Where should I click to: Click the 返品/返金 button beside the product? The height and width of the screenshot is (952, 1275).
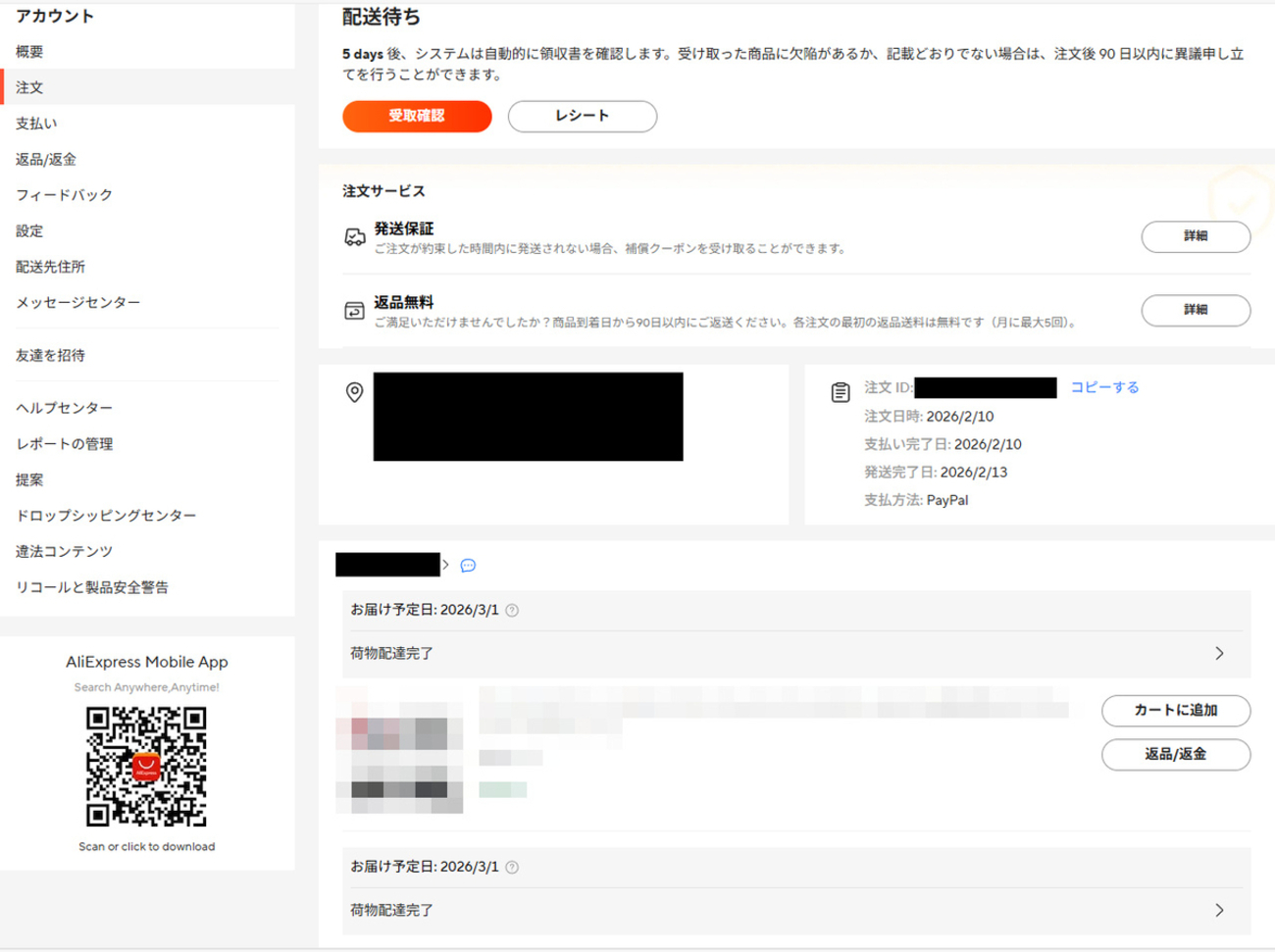1176,755
